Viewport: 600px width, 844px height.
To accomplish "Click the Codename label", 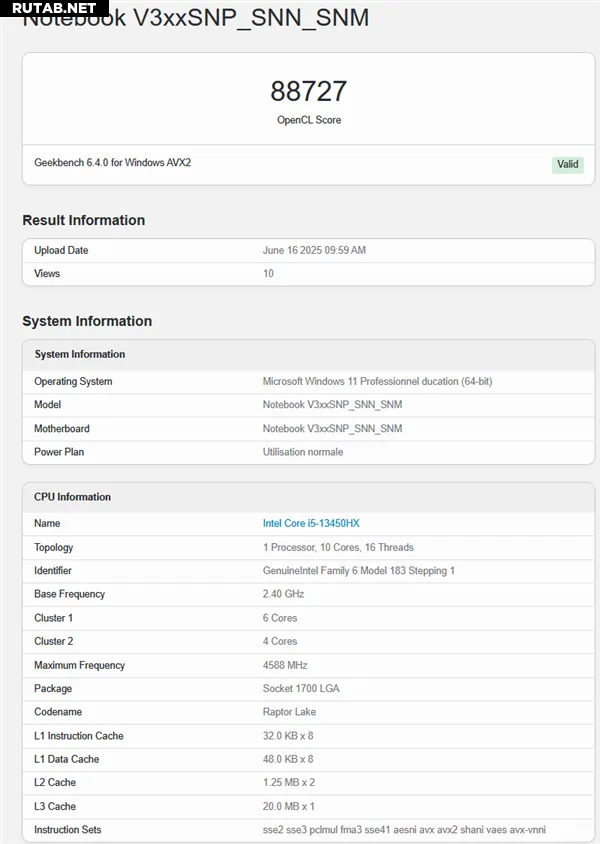I will 58,712.
